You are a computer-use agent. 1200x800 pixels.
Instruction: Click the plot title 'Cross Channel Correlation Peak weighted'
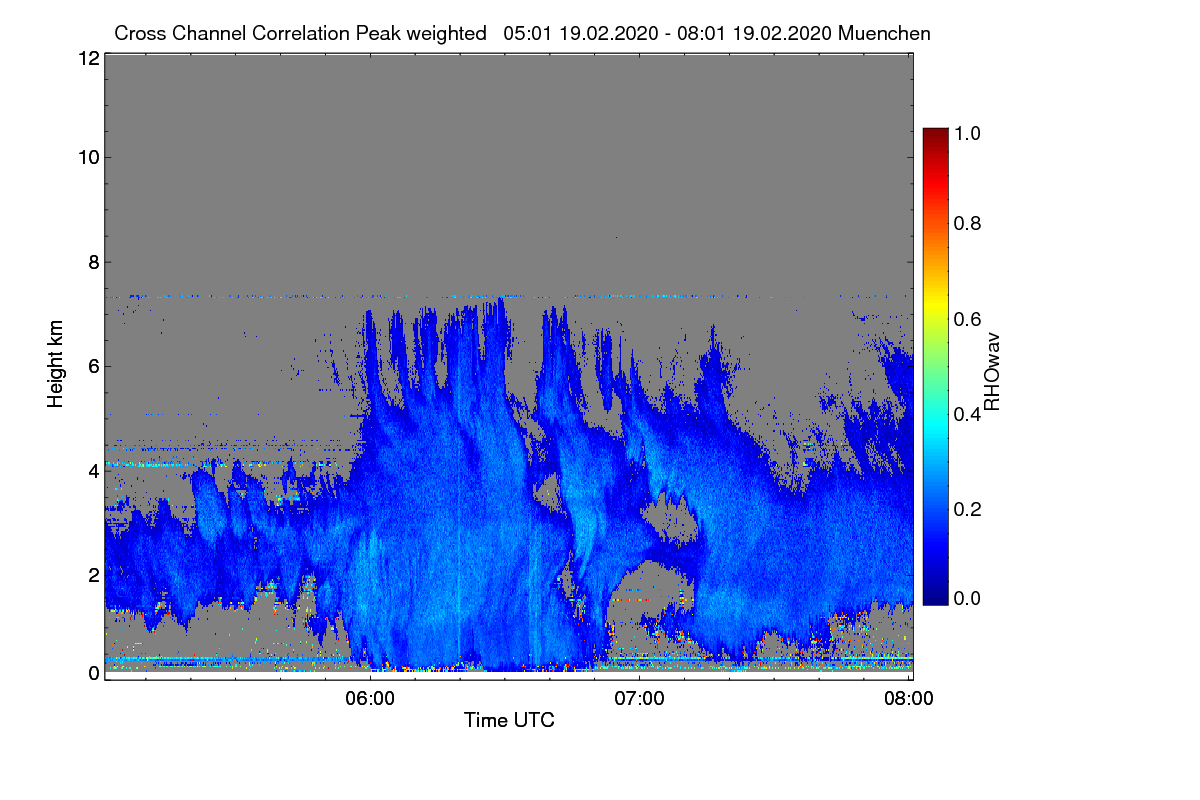[x=300, y=33]
